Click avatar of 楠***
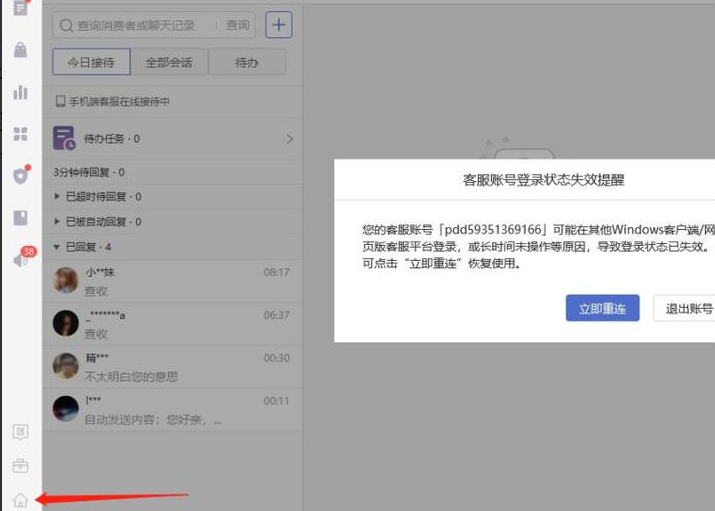Image resolution: width=715 pixels, height=511 pixels. [x=66, y=366]
